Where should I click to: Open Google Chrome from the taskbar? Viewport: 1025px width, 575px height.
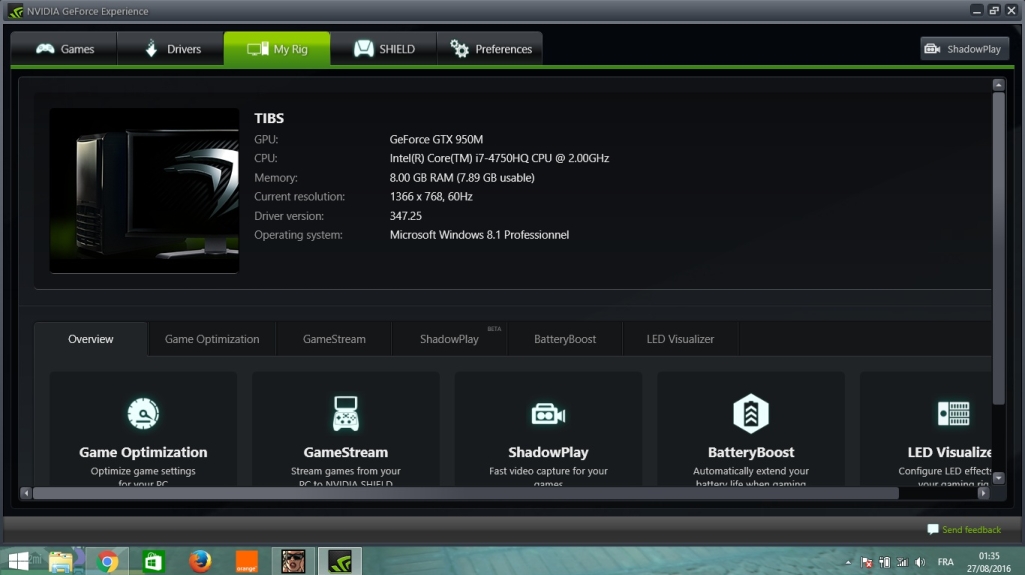(x=108, y=561)
